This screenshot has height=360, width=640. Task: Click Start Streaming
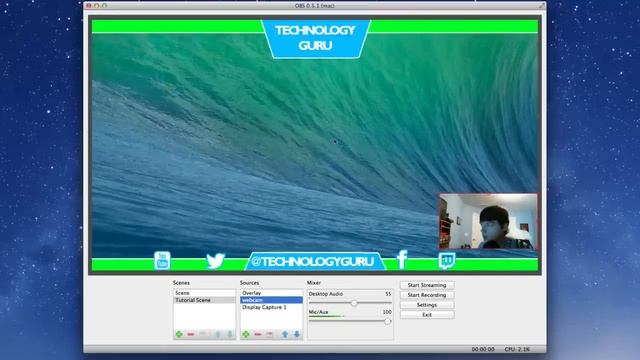pos(427,285)
